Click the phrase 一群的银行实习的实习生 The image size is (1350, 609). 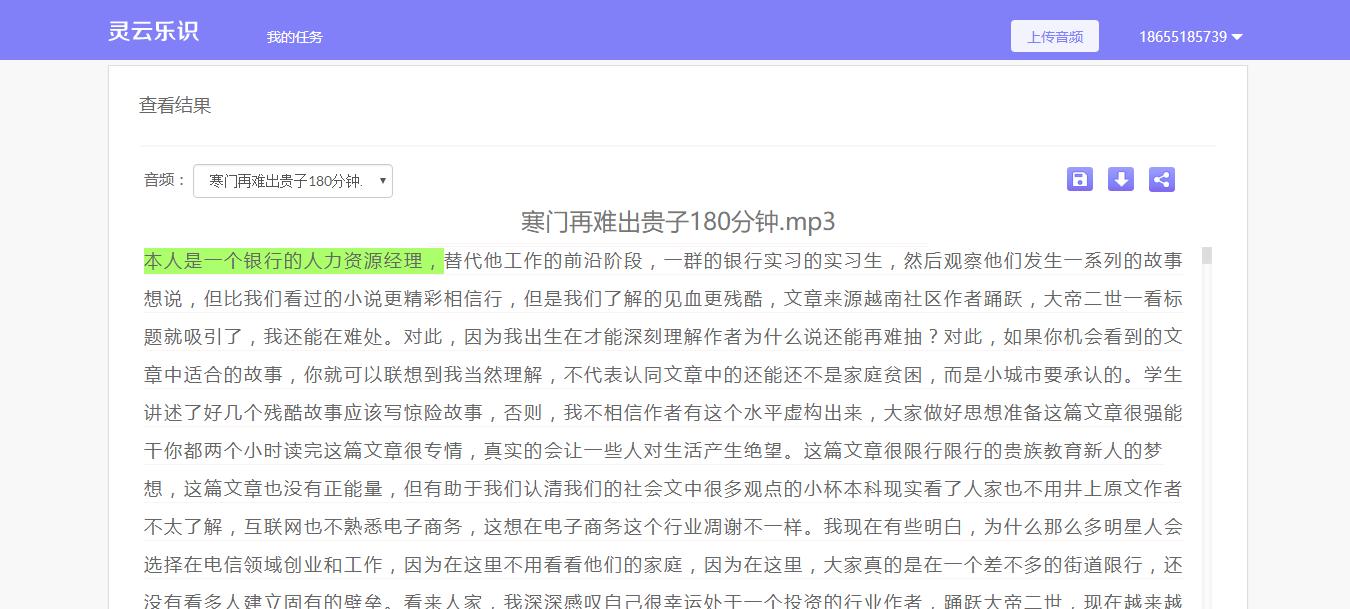coord(770,261)
